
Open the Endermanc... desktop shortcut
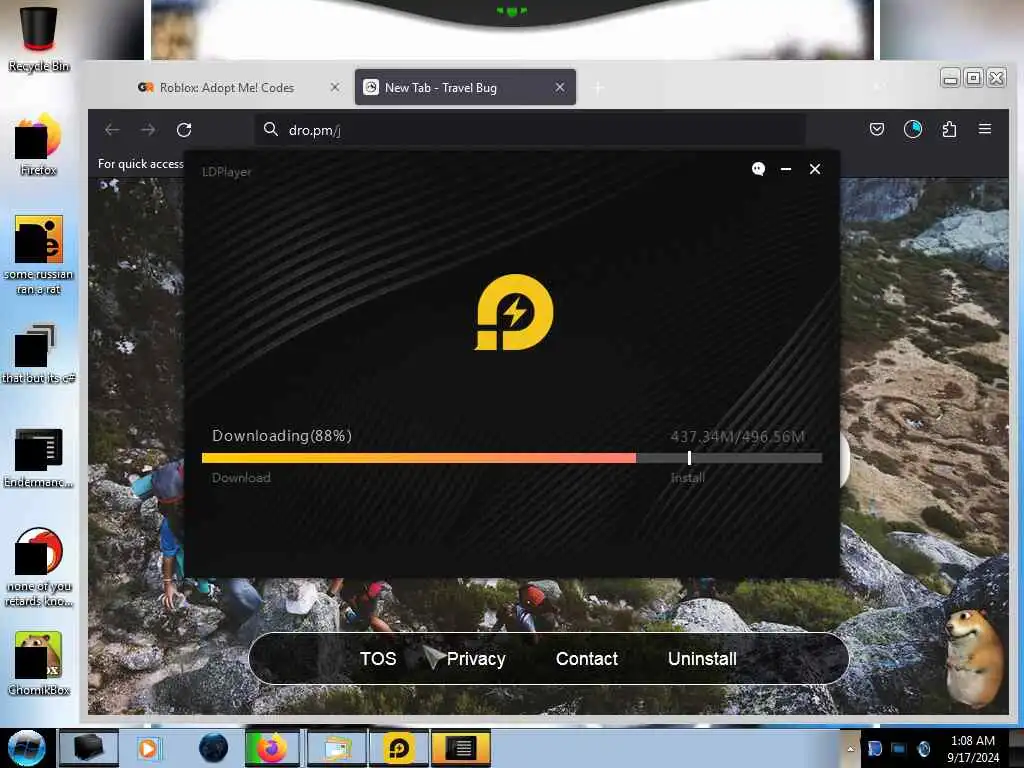tap(38, 458)
